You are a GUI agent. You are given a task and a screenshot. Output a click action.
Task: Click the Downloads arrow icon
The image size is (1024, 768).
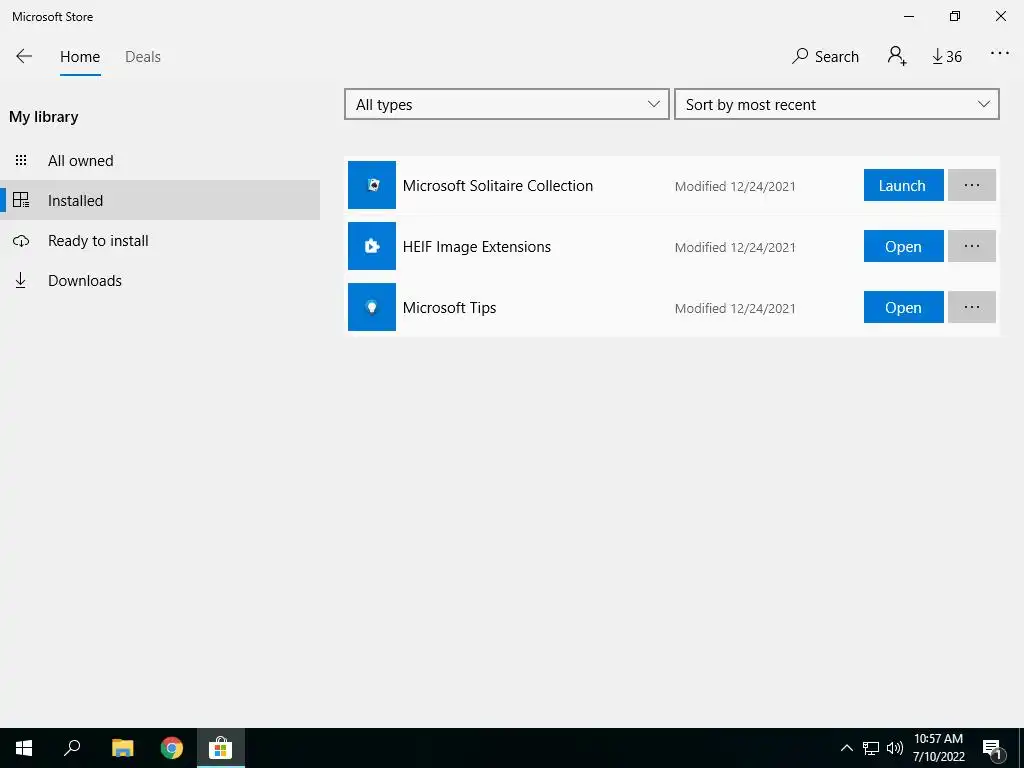[x=21, y=281]
